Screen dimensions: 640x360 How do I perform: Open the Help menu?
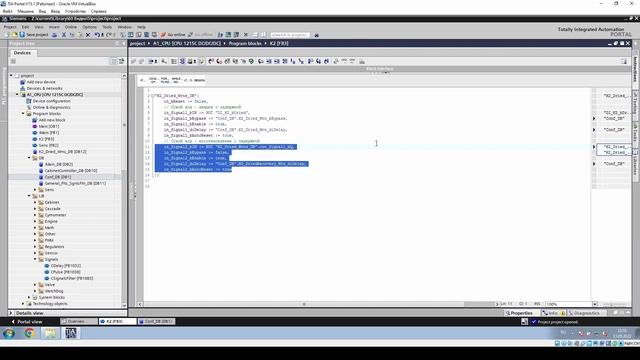141,27
